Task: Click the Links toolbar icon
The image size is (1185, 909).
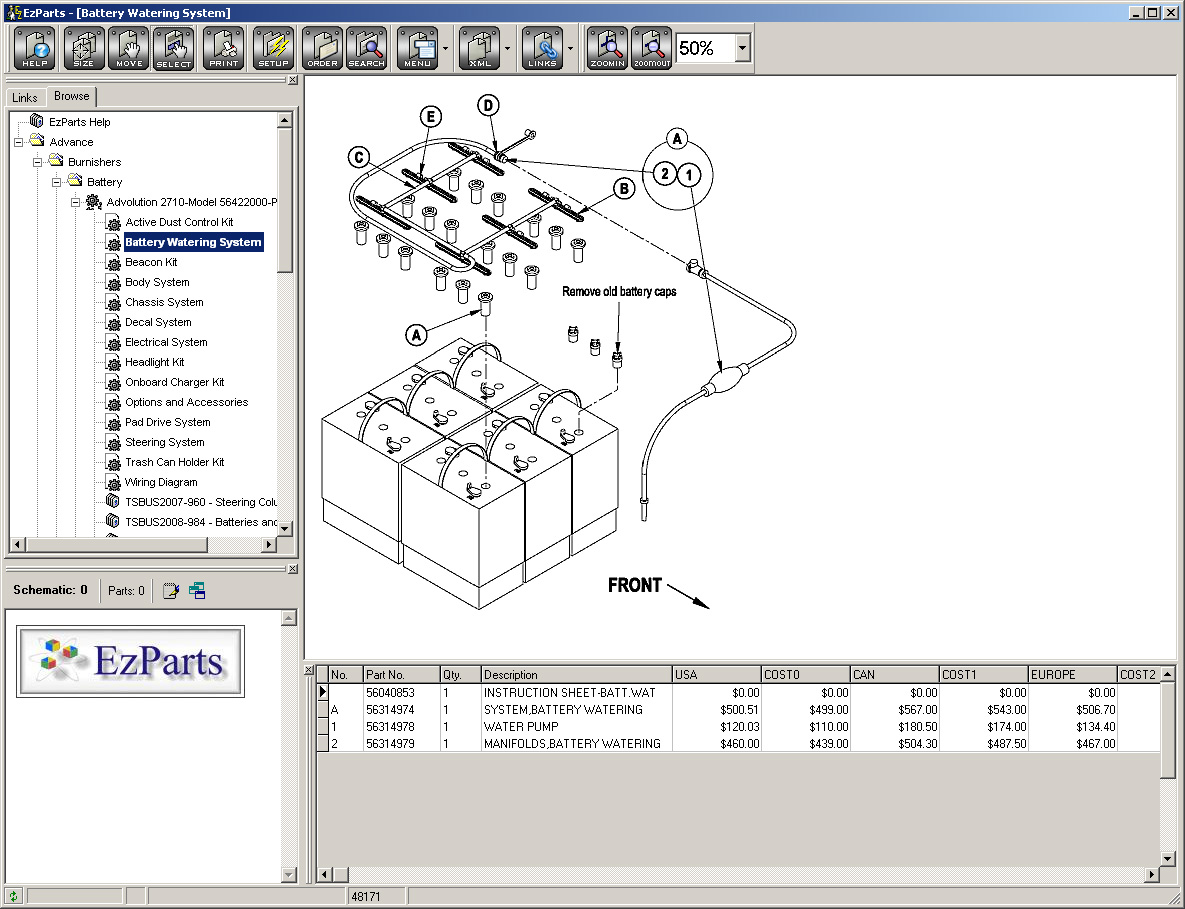Action: [x=542, y=48]
